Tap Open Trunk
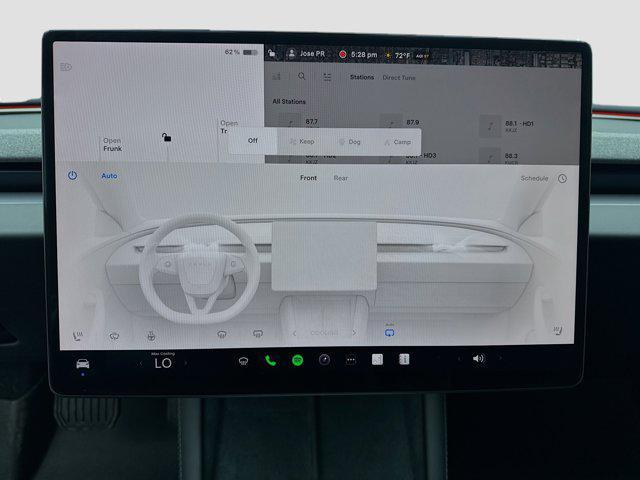The height and width of the screenshot is (480, 640). click(x=229, y=127)
